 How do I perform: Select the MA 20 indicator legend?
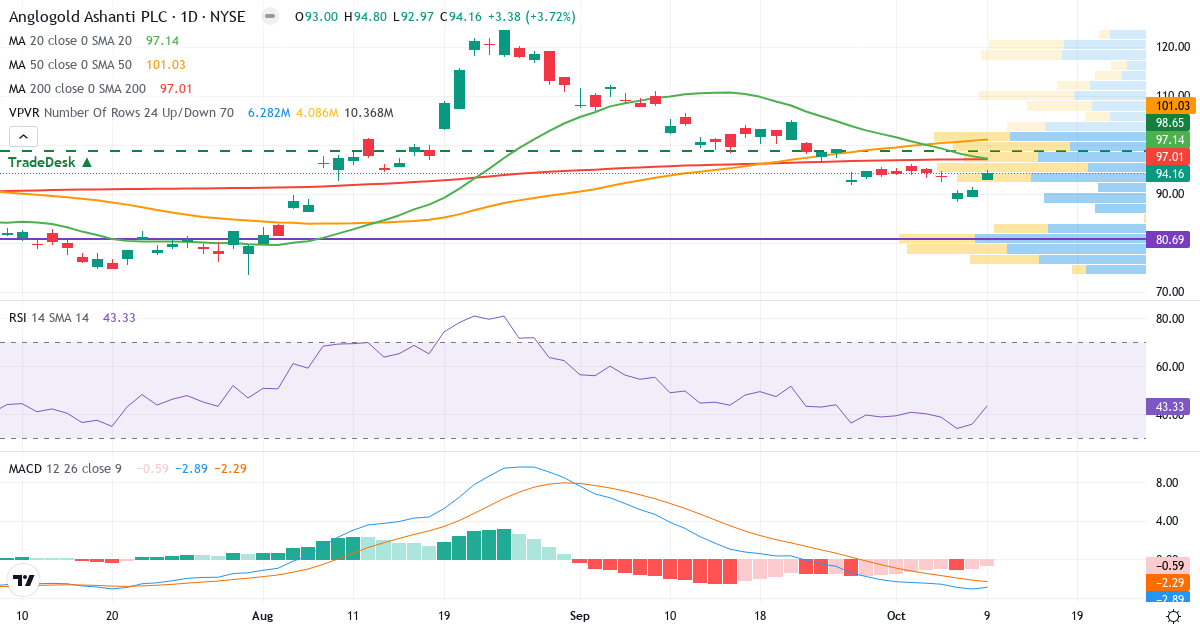70,41
